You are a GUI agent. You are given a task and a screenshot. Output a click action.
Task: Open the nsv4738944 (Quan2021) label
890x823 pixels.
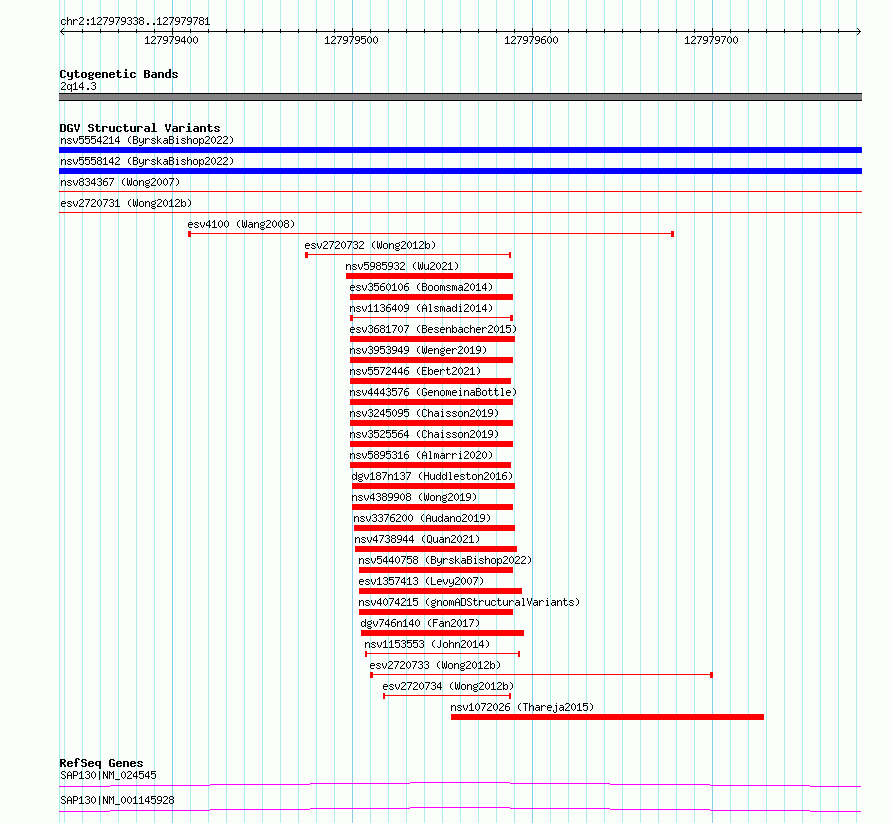pyautogui.click(x=417, y=539)
